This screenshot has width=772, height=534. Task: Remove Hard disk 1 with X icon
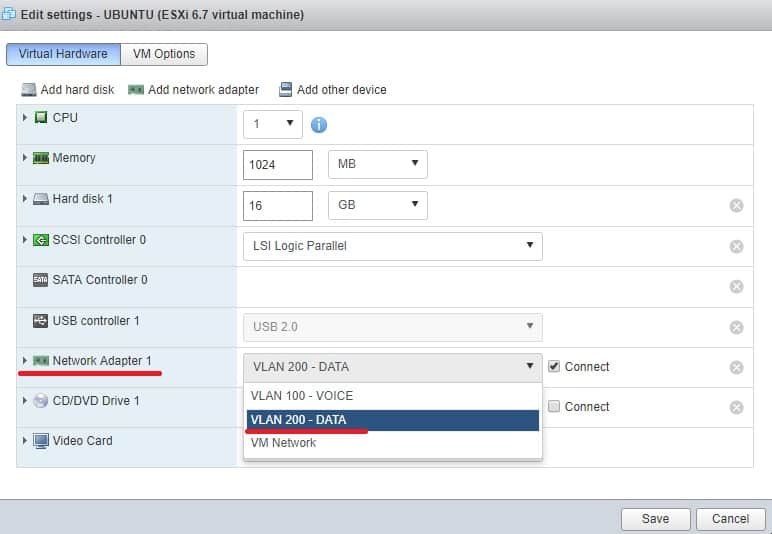click(x=736, y=206)
